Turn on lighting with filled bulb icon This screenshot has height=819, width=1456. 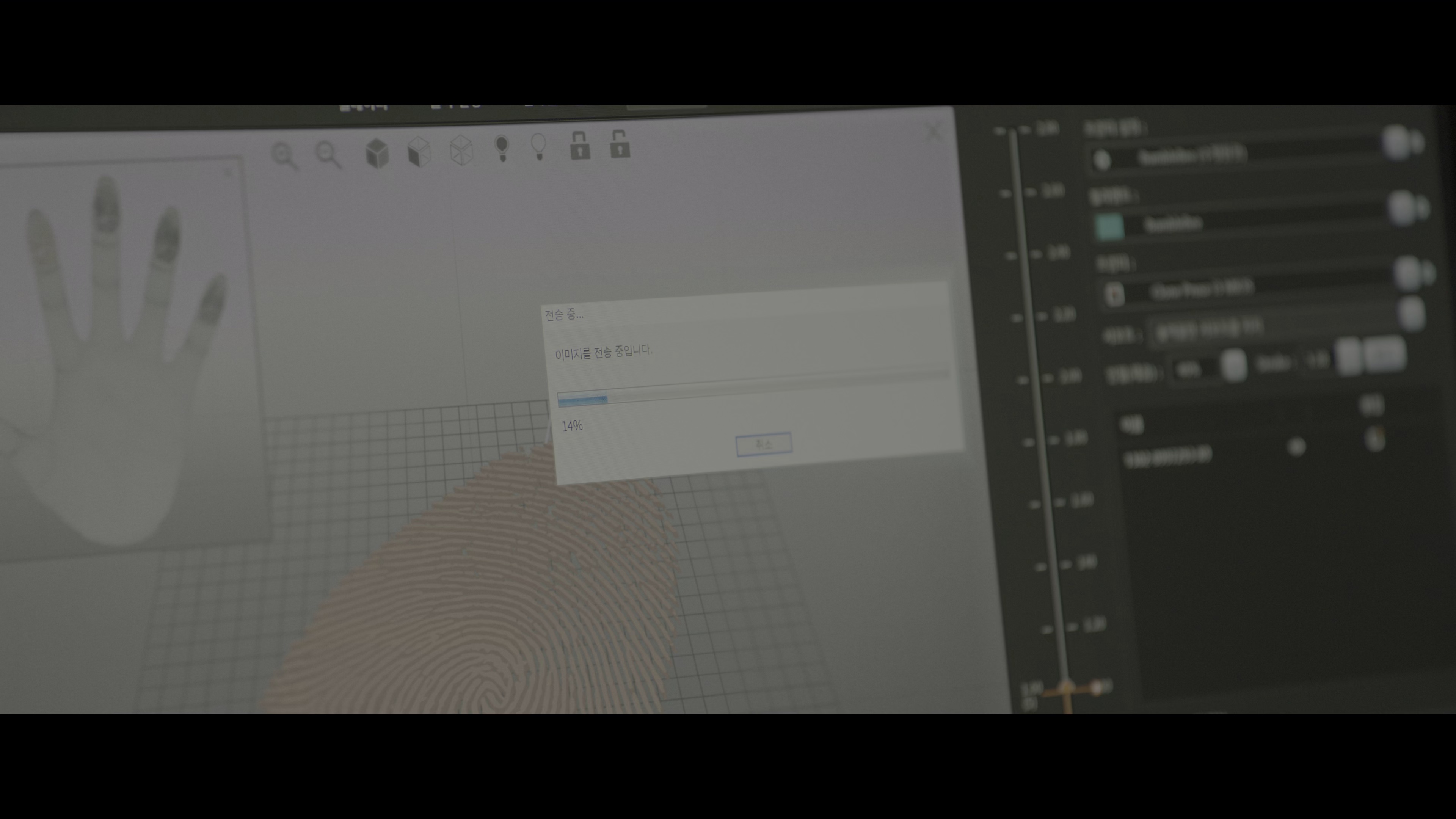coord(502,148)
